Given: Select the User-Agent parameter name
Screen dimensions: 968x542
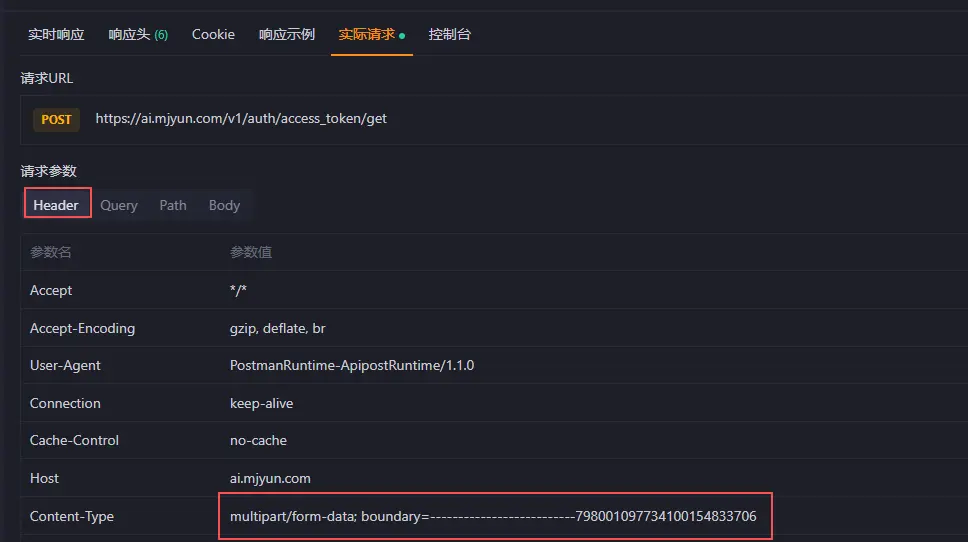Looking at the screenshot, I should (x=65, y=365).
